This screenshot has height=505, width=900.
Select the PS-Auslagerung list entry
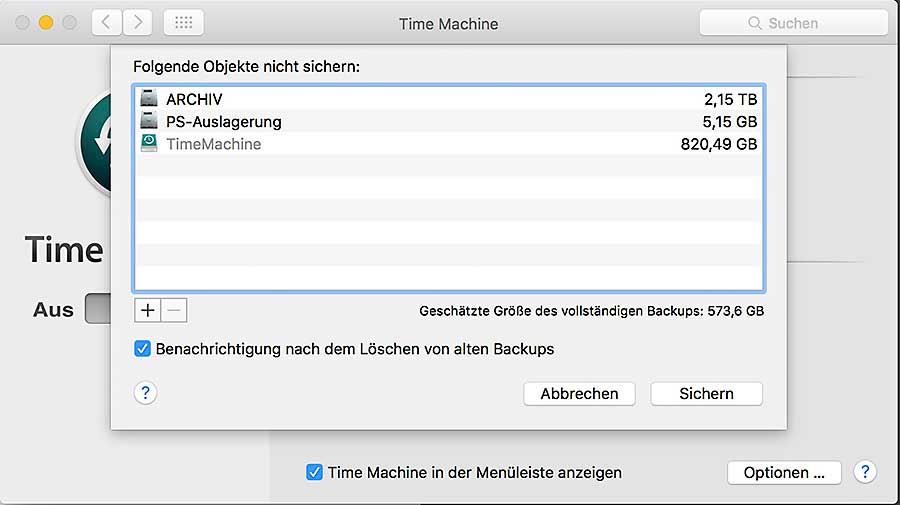[448, 122]
